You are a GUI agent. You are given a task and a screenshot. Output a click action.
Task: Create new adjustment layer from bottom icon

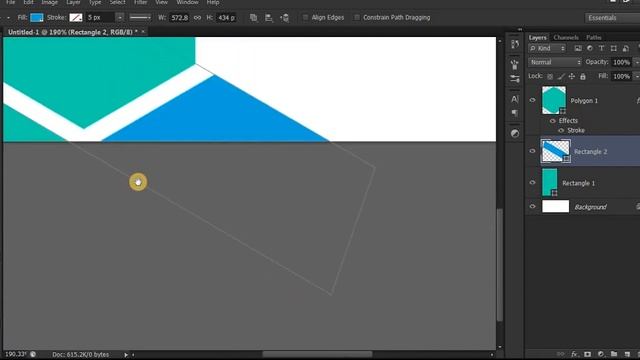[x=601, y=354]
